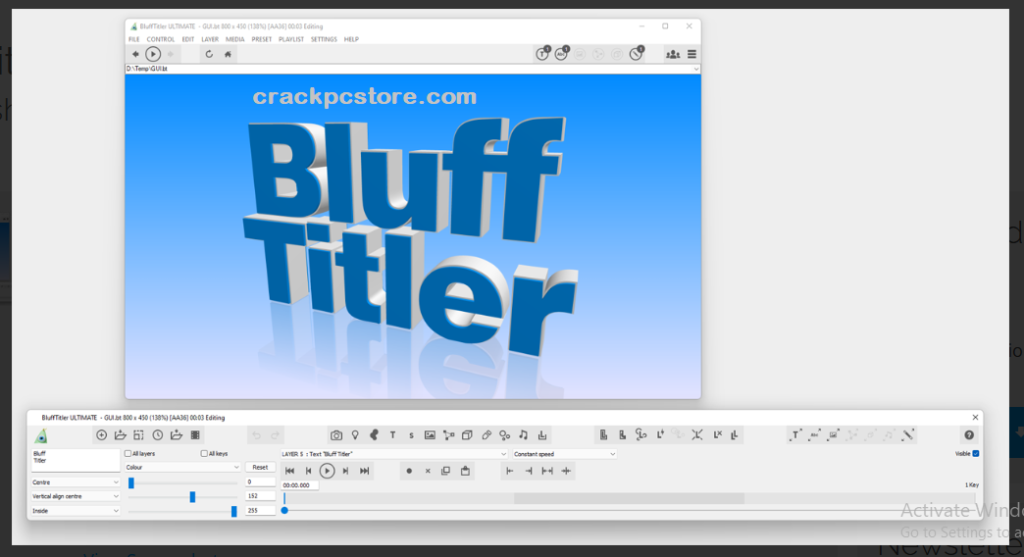The height and width of the screenshot is (557, 1024).
Task: Expand the D:\Temp\GUI.bt path dropdown
Action: pos(696,69)
